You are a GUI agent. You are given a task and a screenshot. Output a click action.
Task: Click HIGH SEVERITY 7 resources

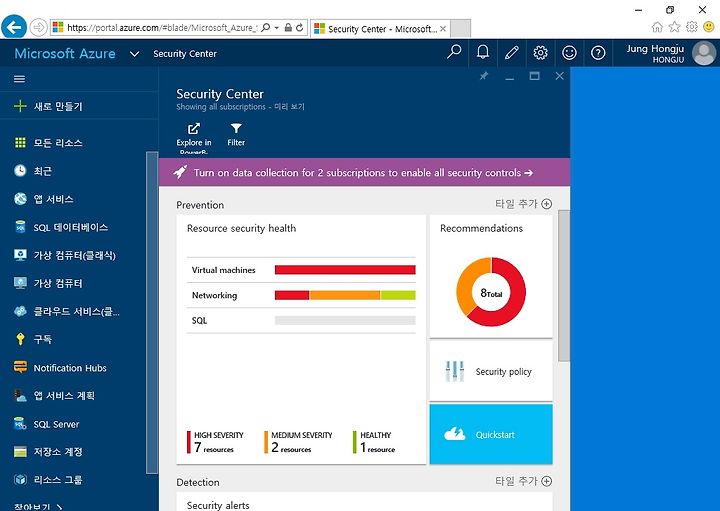click(x=215, y=442)
